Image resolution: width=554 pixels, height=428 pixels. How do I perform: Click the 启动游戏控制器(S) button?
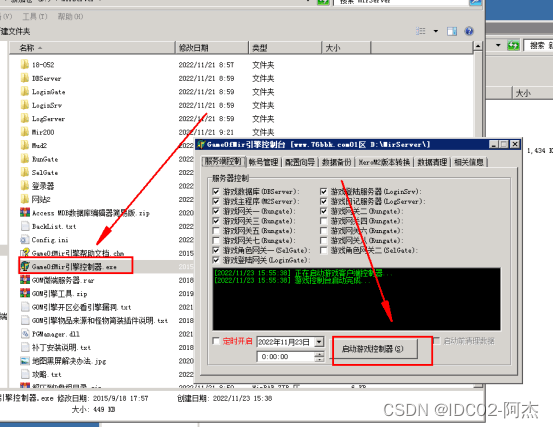tap(372, 349)
